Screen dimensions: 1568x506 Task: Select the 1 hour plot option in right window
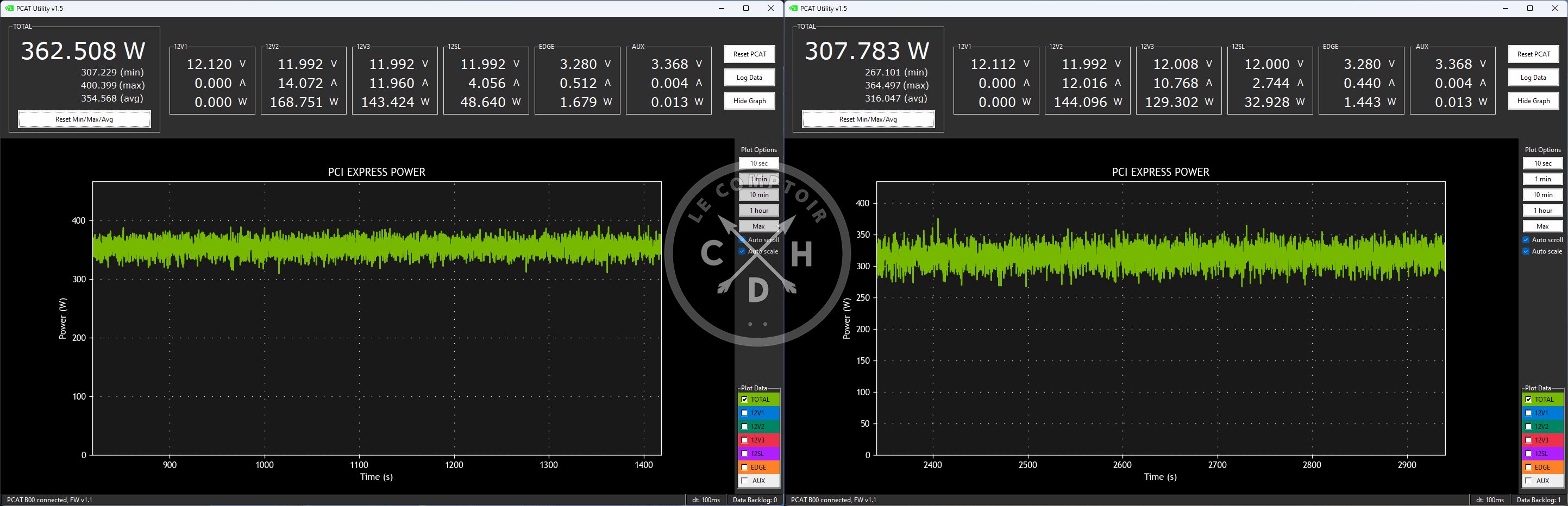point(1542,211)
